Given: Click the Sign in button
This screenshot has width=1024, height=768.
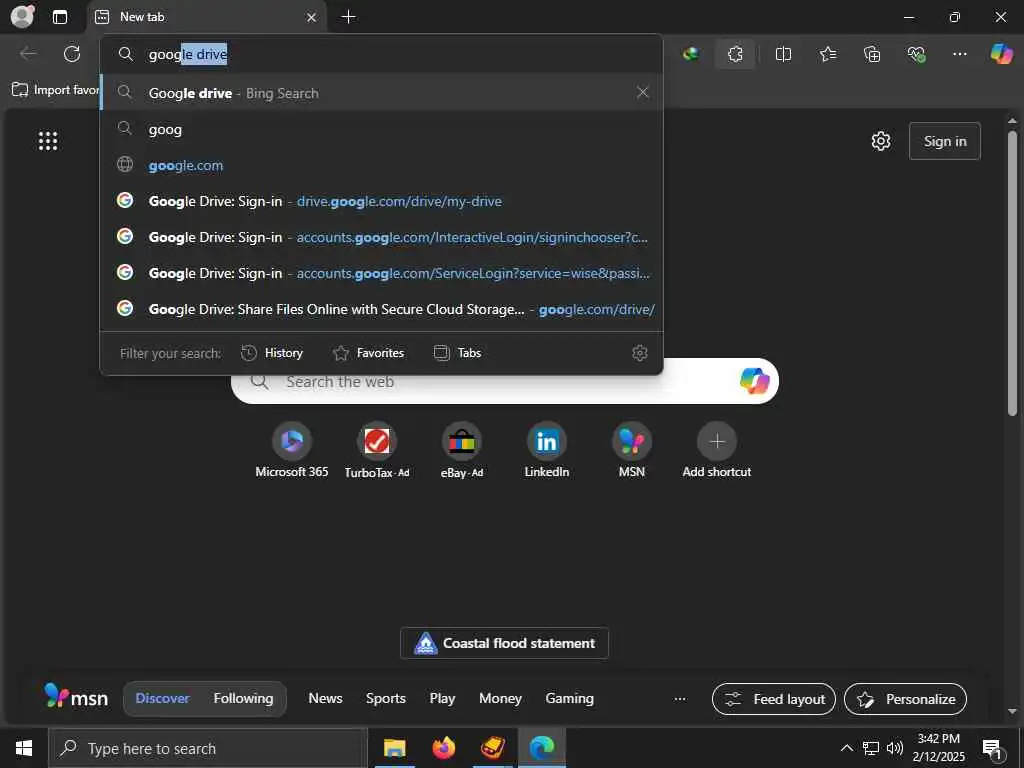Looking at the screenshot, I should click(x=944, y=141).
